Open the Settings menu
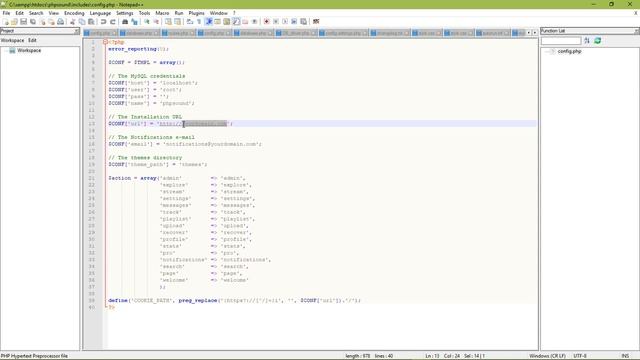The width and height of the screenshot is (640, 360). pos(124,13)
